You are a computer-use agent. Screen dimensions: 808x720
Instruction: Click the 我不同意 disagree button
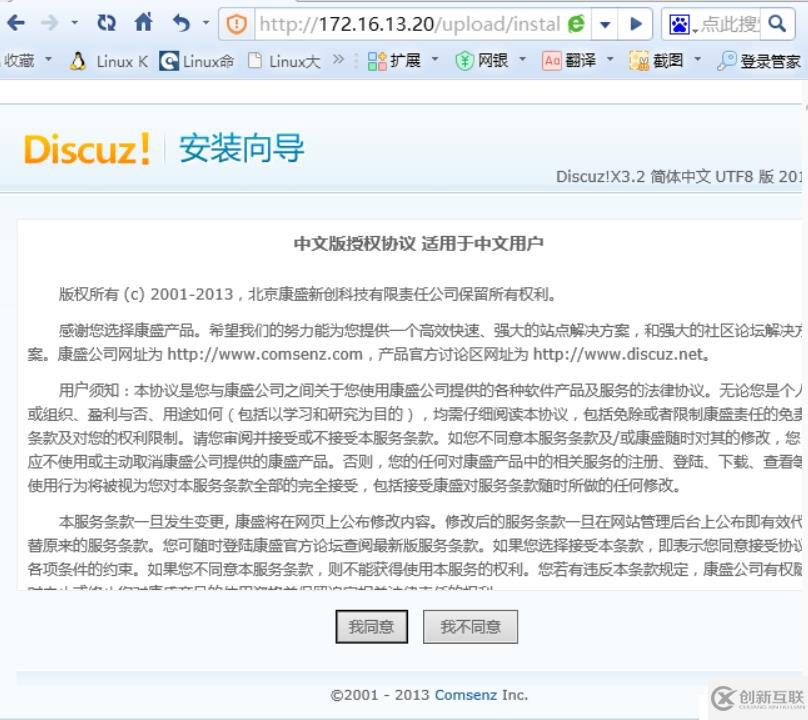(470, 627)
